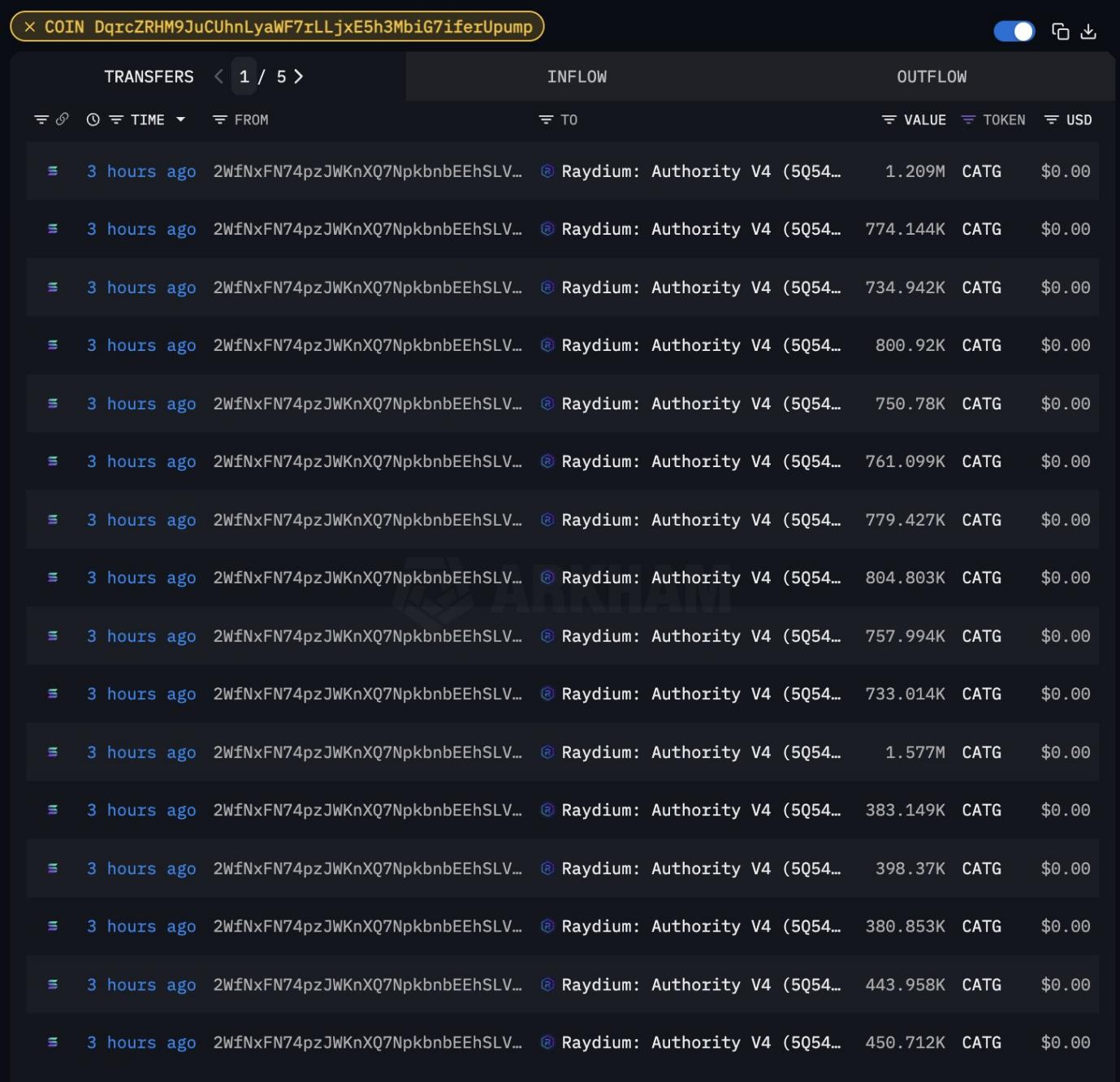The image size is (1120, 1082).
Task: Toggle the blue switch at top right
Action: click(x=1014, y=31)
